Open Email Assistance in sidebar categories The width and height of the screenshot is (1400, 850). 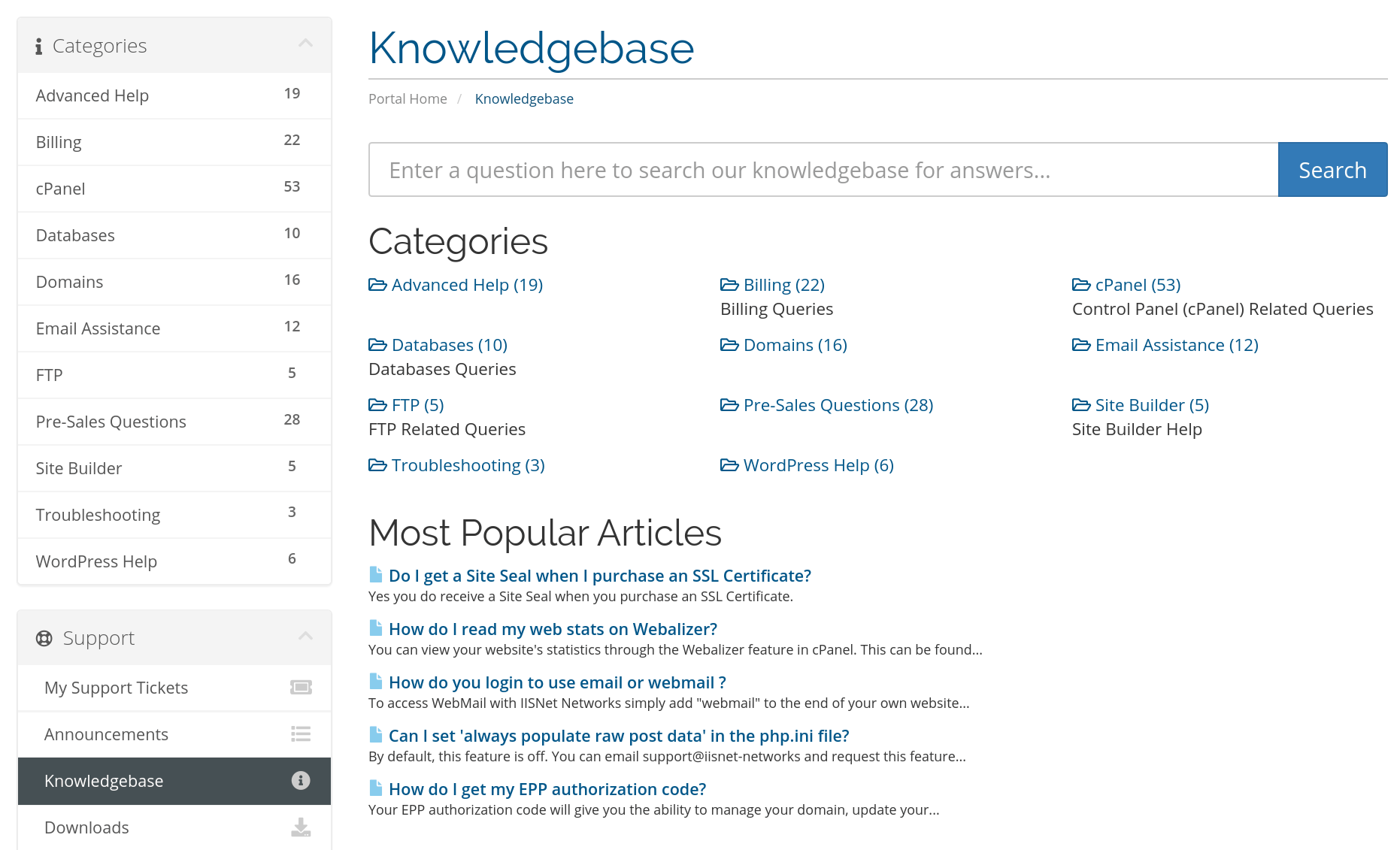174,328
